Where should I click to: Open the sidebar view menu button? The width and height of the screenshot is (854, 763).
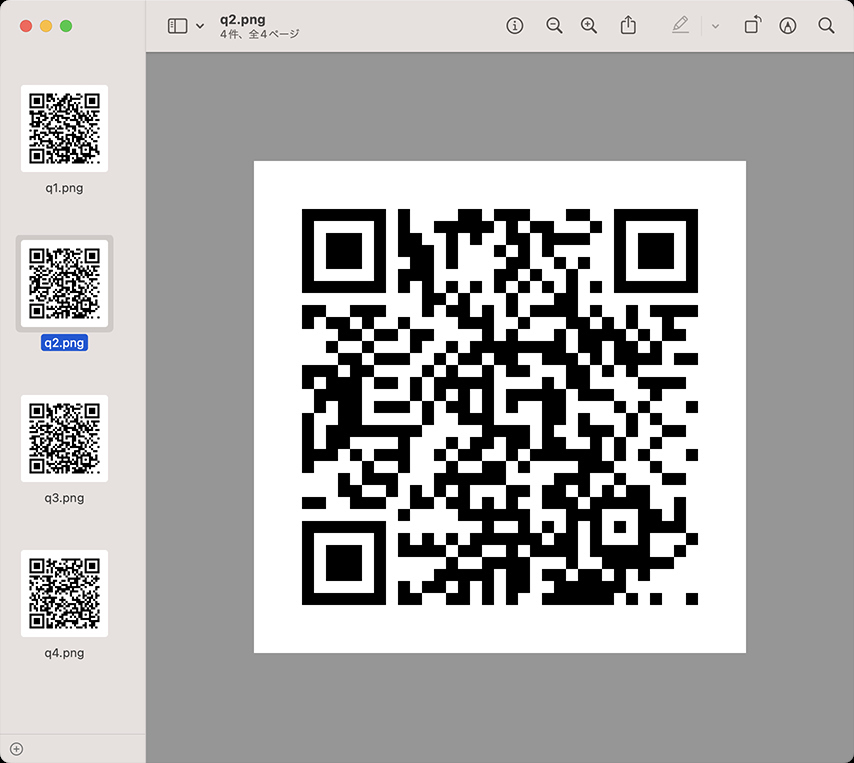(177, 26)
